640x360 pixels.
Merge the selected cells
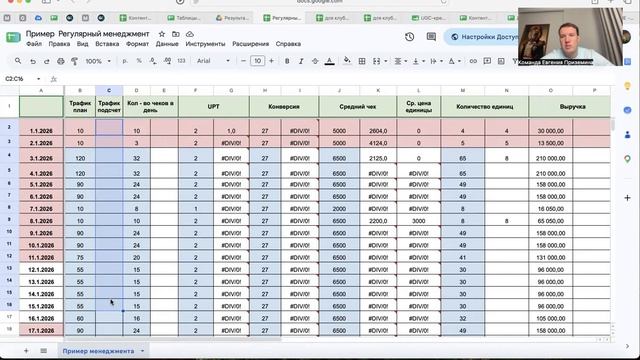tap(376, 61)
